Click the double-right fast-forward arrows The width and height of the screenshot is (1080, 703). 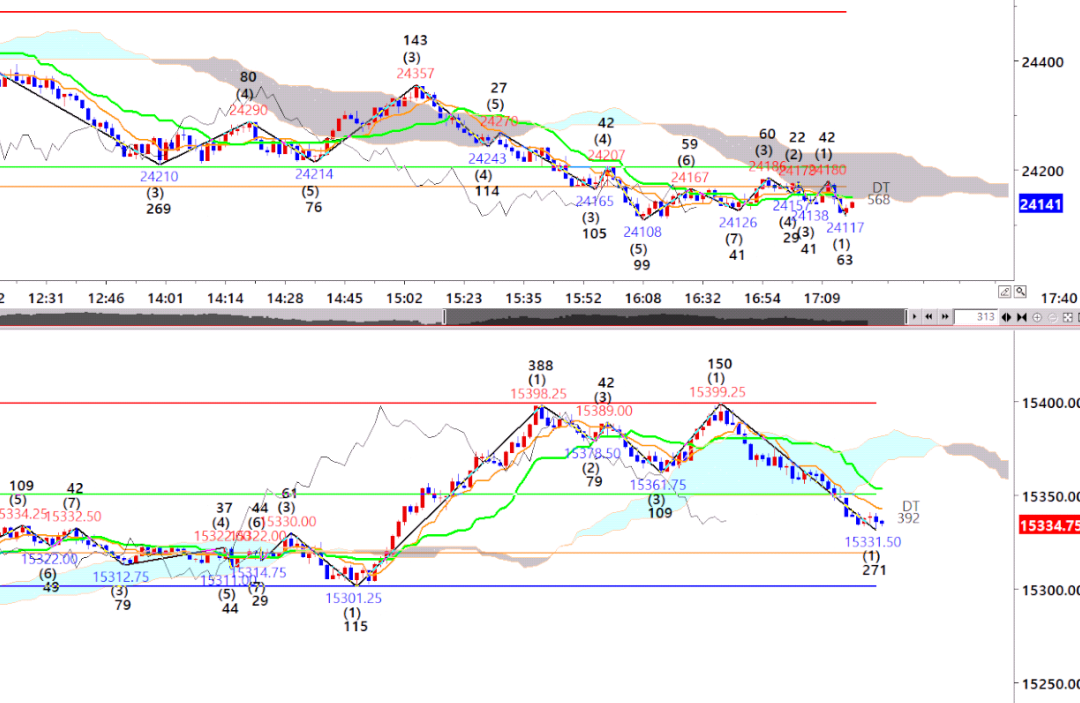pos(945,317)
